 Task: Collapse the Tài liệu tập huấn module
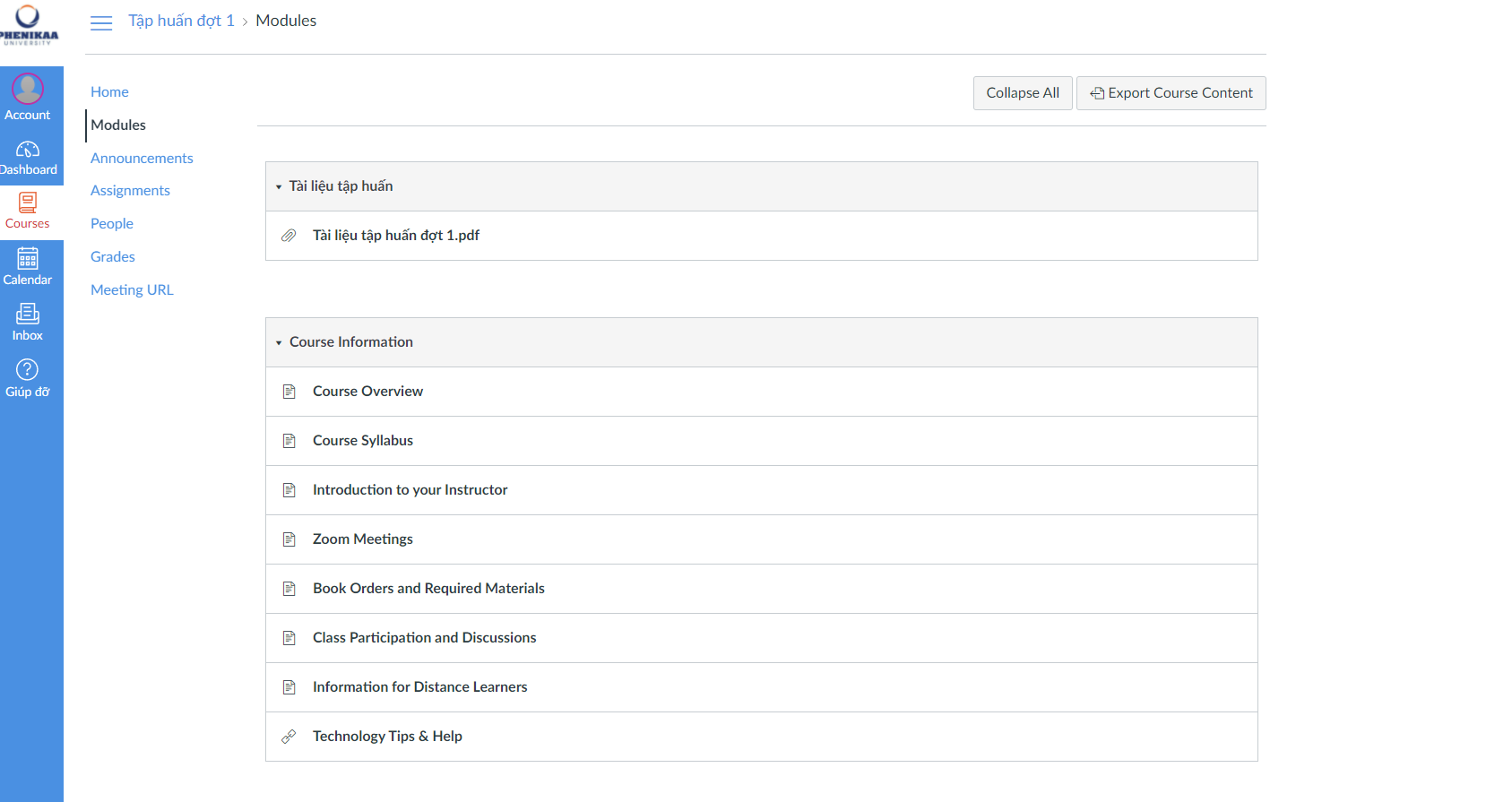click(x=279, y=186)
